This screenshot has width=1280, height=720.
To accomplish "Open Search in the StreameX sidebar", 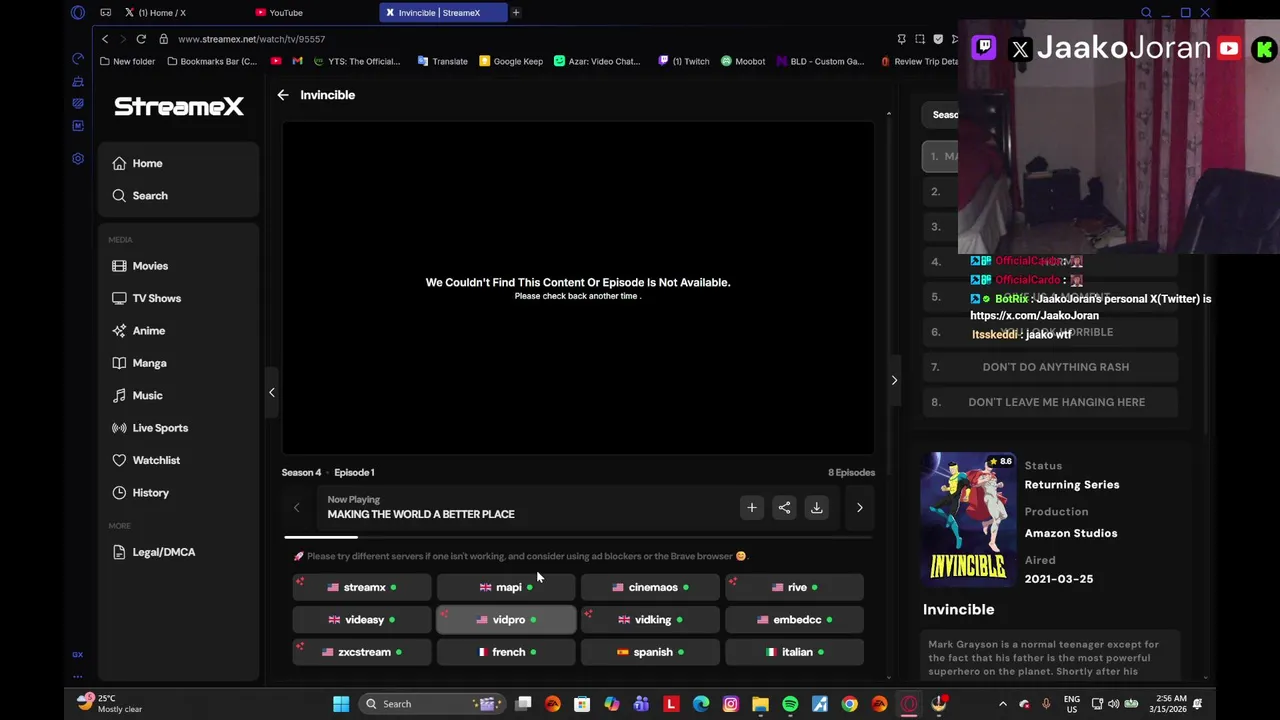I will coord(179,196).
